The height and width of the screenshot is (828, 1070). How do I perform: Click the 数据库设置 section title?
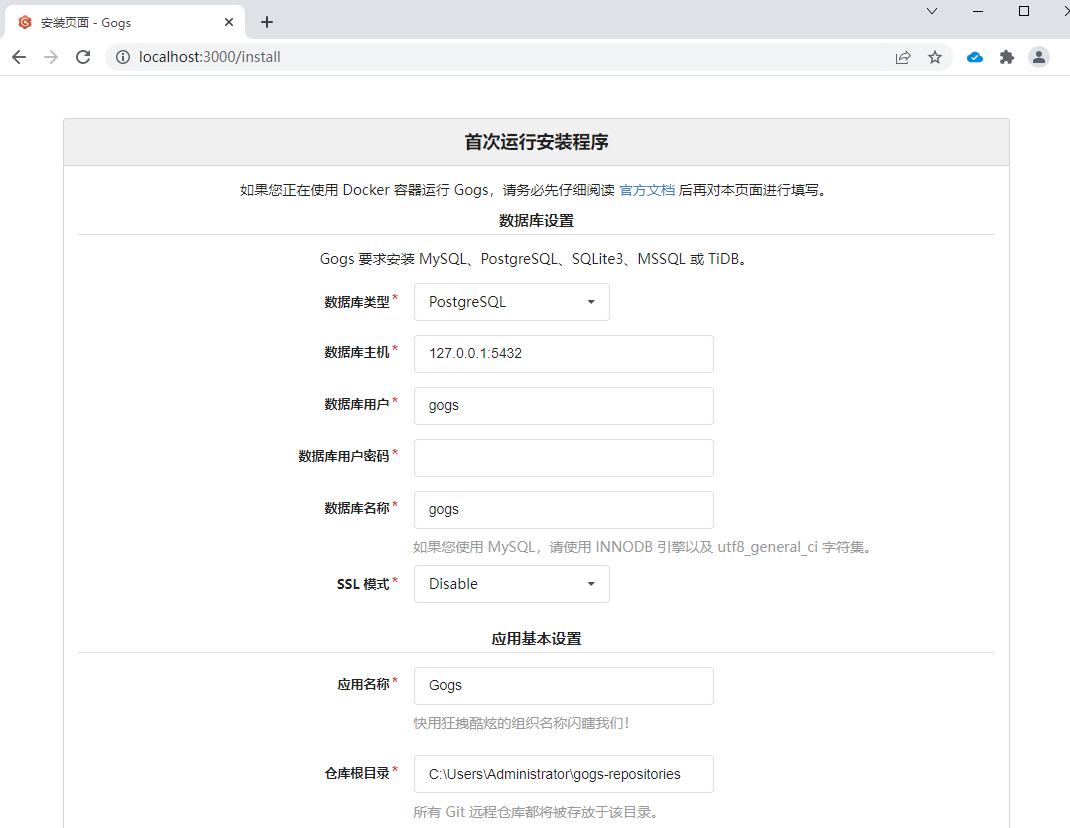click(536, 220)
